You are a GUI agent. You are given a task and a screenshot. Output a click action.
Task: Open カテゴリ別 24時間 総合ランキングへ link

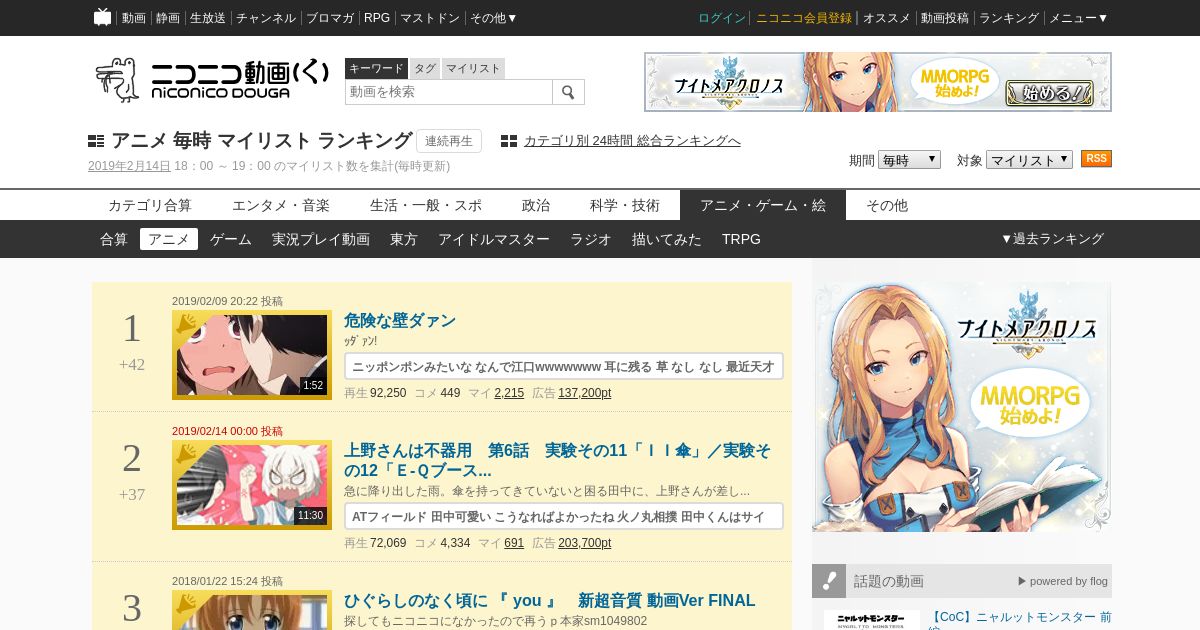[x=632, y=141]
